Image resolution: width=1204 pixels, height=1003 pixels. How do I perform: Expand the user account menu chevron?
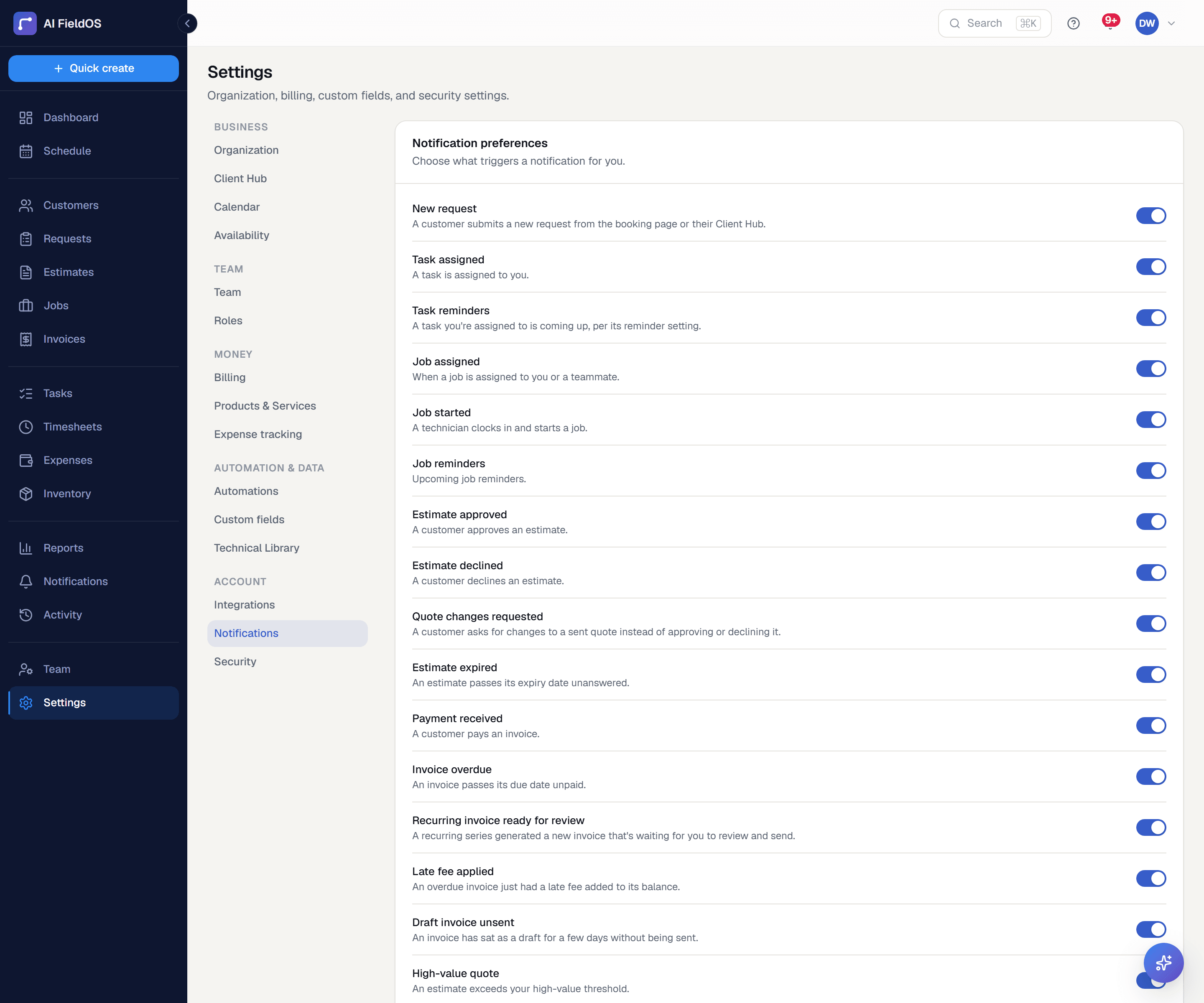click(x=1172, y=23)
